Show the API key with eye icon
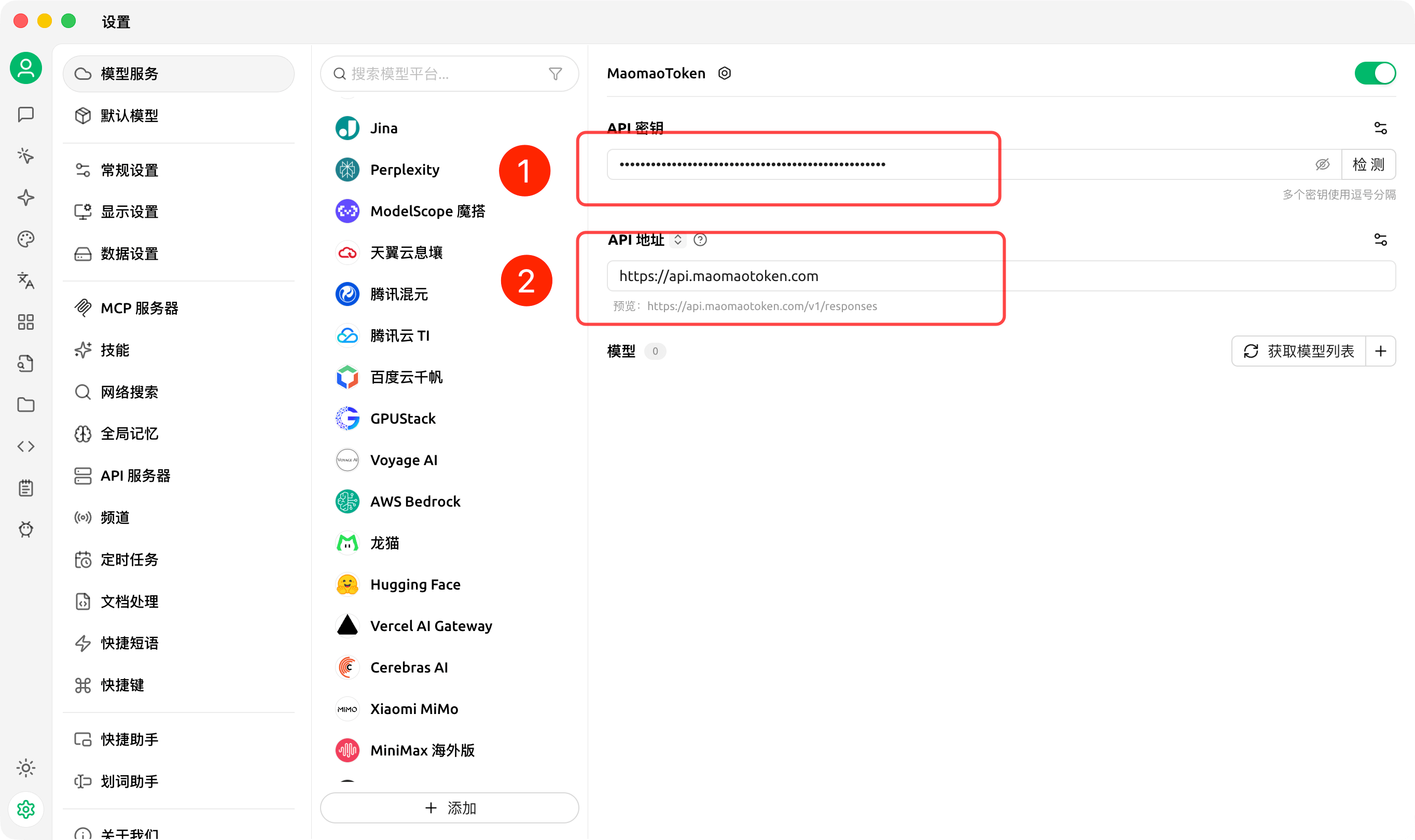Image resolution: width=1415 pixels, height=840 pixels. coord(1322,164)
